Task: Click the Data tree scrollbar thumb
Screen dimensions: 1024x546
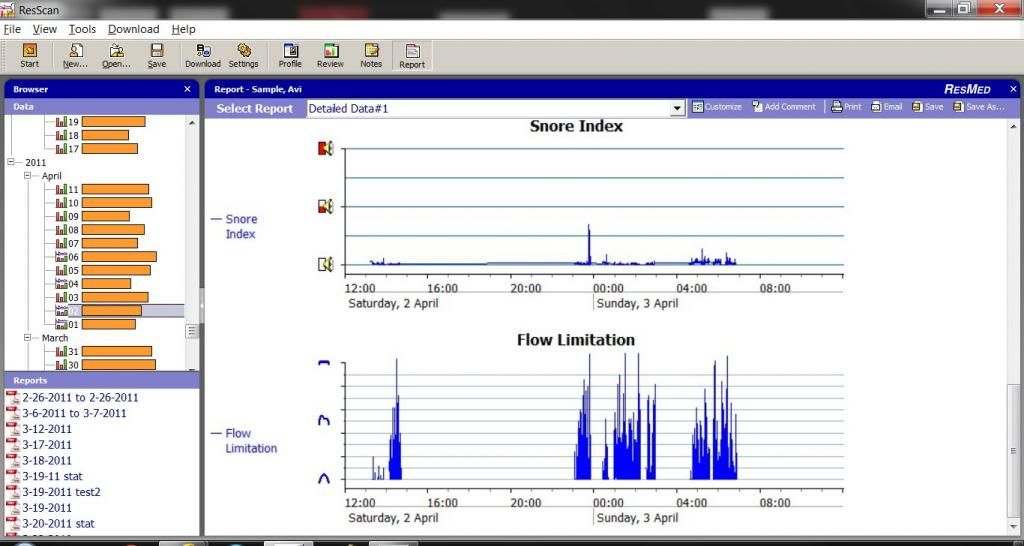Action: (x=192, y=330)
